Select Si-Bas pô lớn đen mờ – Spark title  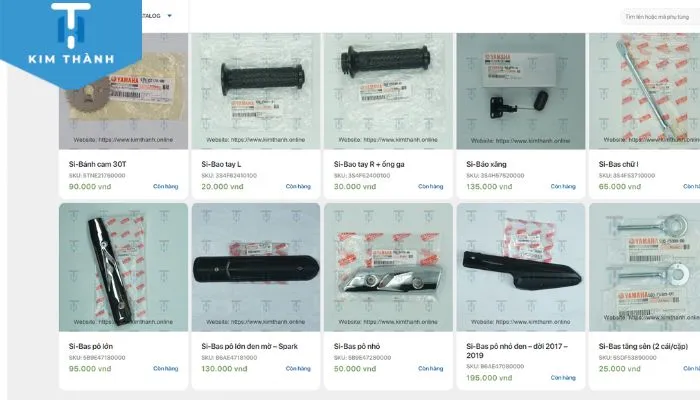(x=250, y=346)
